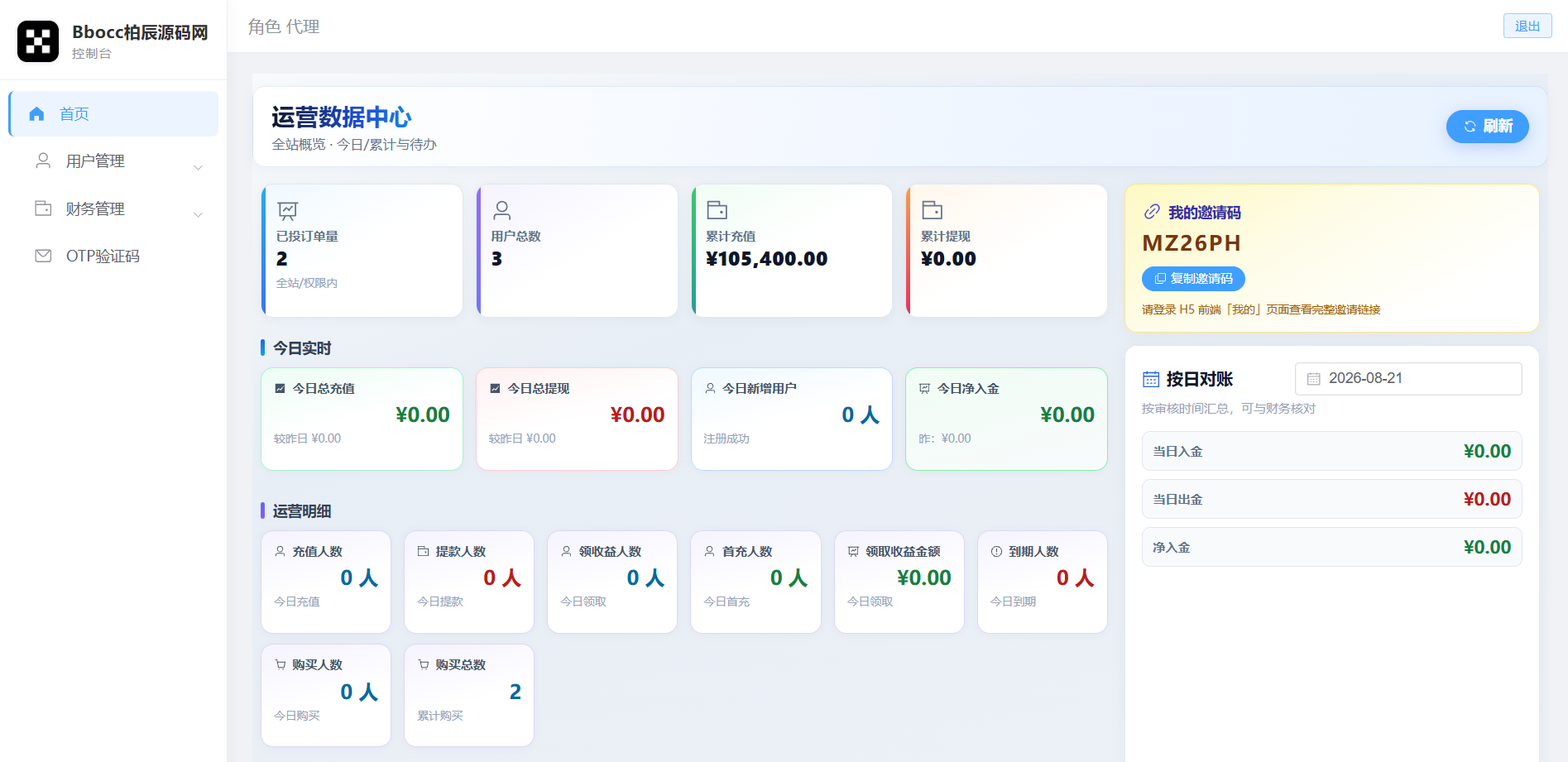1568x762 pixels.
Task: Select the 已投订单量 stat card
Action: click(x=362, y=251)
